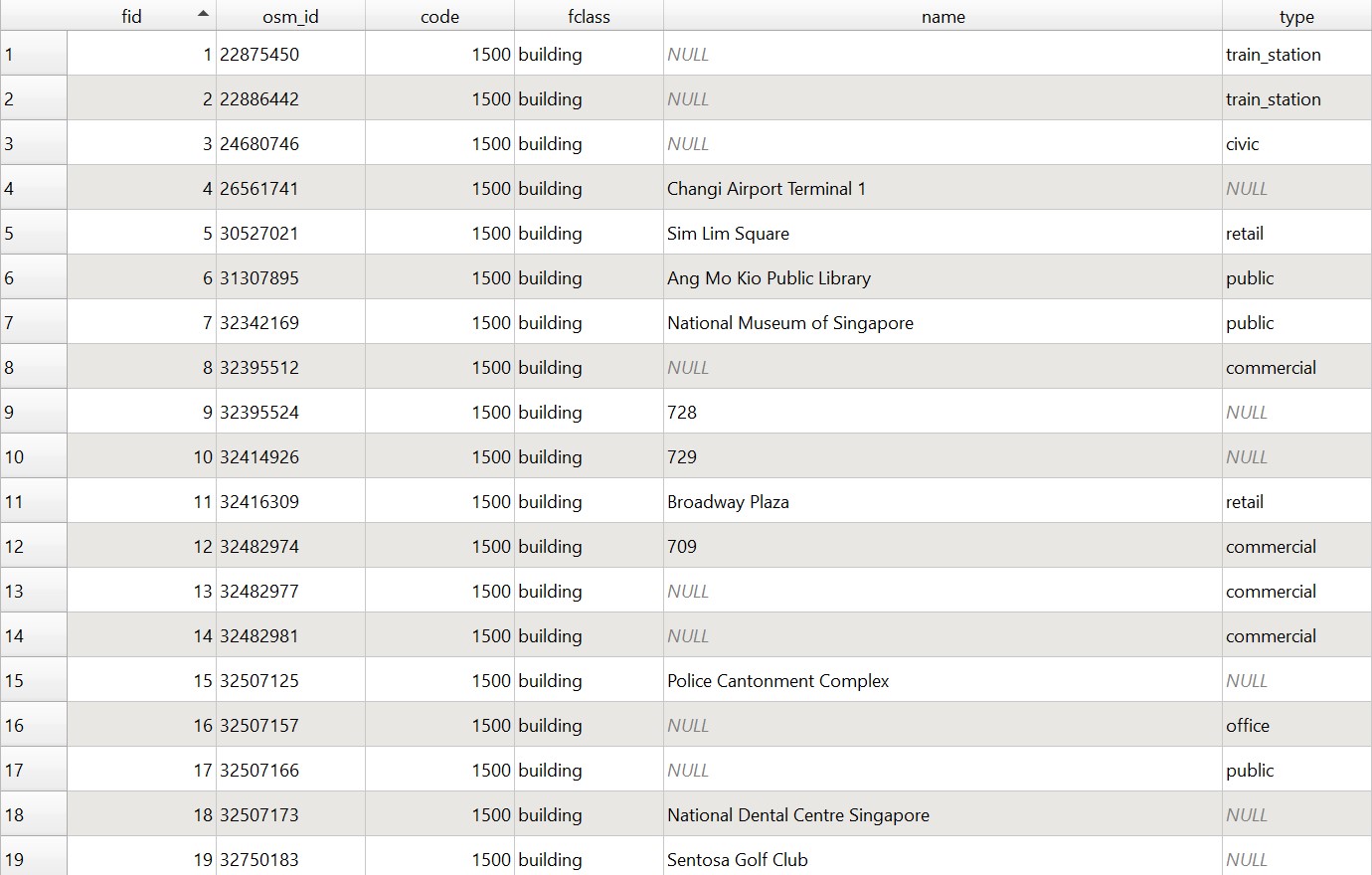Select the fclass column header

click(589, 16)
